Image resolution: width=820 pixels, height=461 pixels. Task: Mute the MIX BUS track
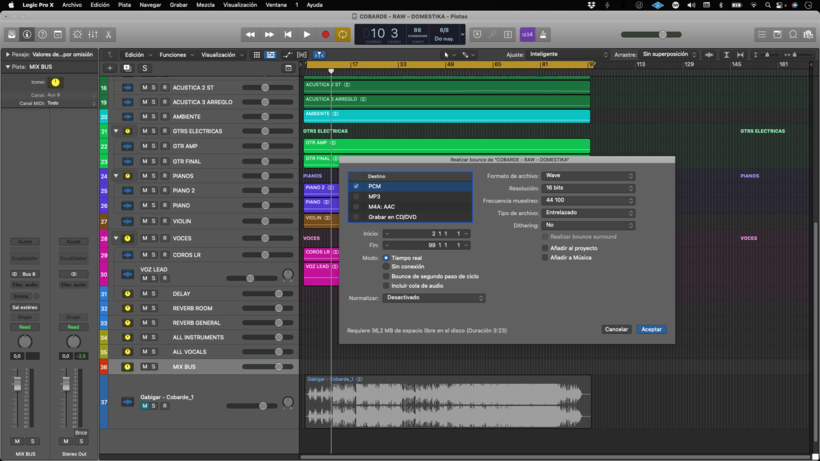(x=144, y=367)
